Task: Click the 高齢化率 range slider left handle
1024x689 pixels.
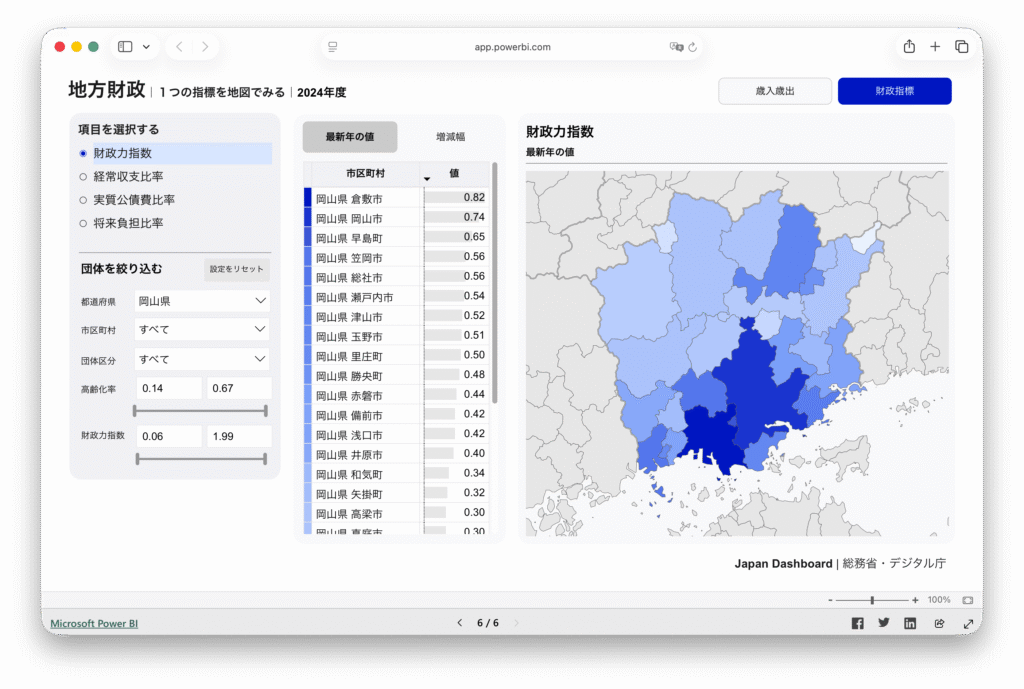Action: 135,411
